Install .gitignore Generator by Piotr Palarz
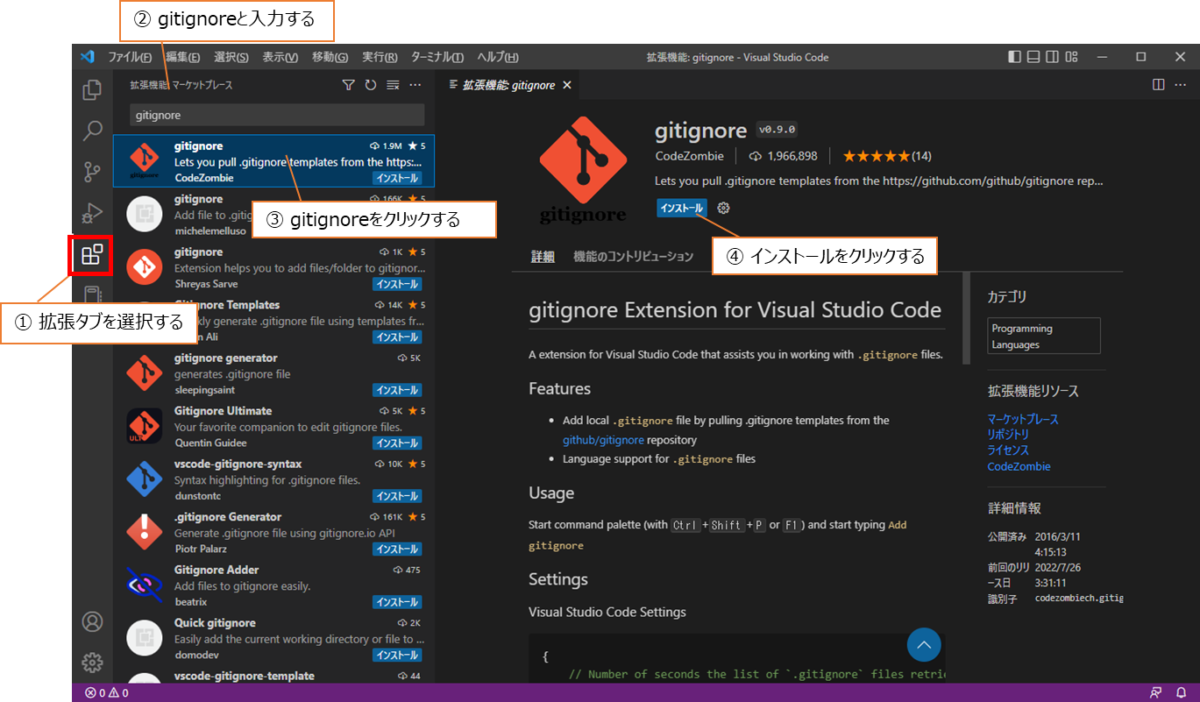1200x702 pixels. pos(397,549)
